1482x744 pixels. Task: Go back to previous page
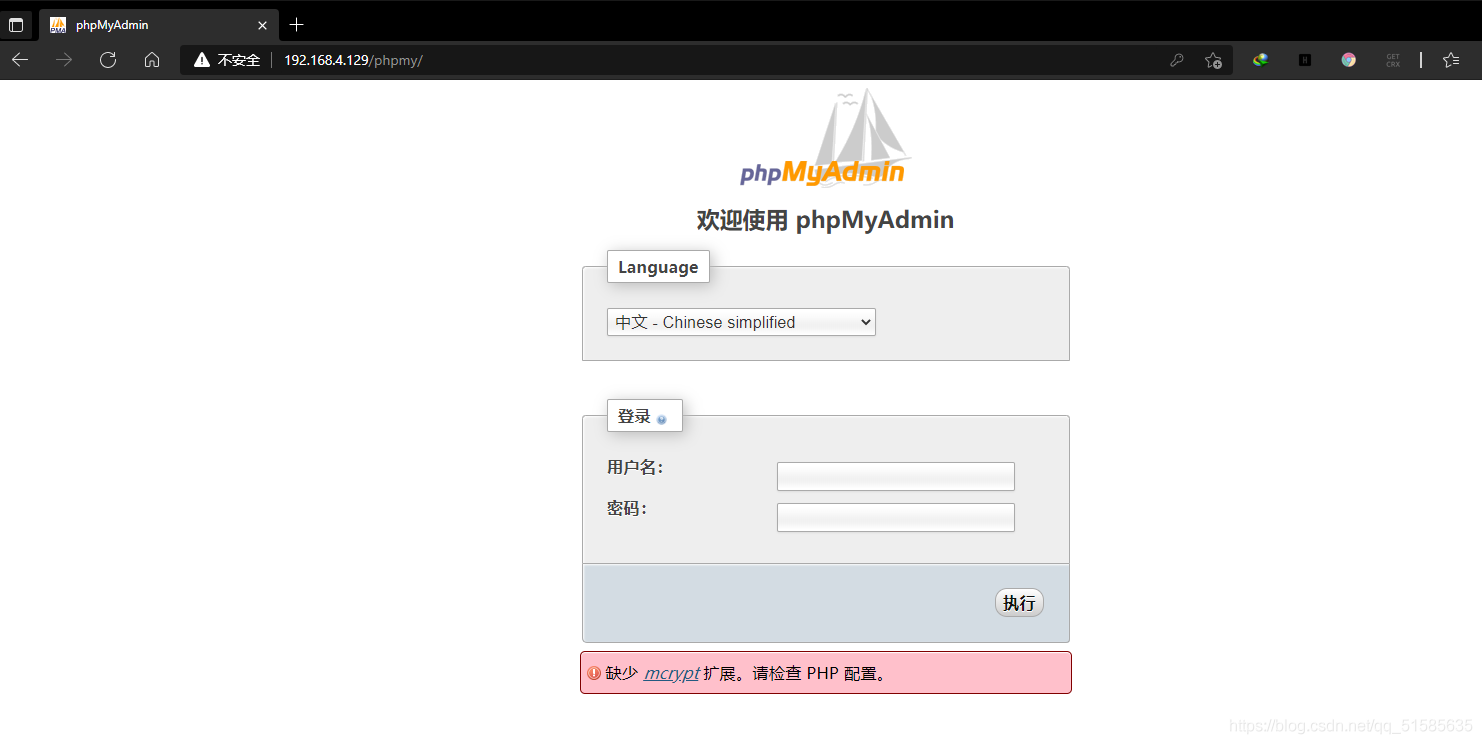[x=20, y=60]
